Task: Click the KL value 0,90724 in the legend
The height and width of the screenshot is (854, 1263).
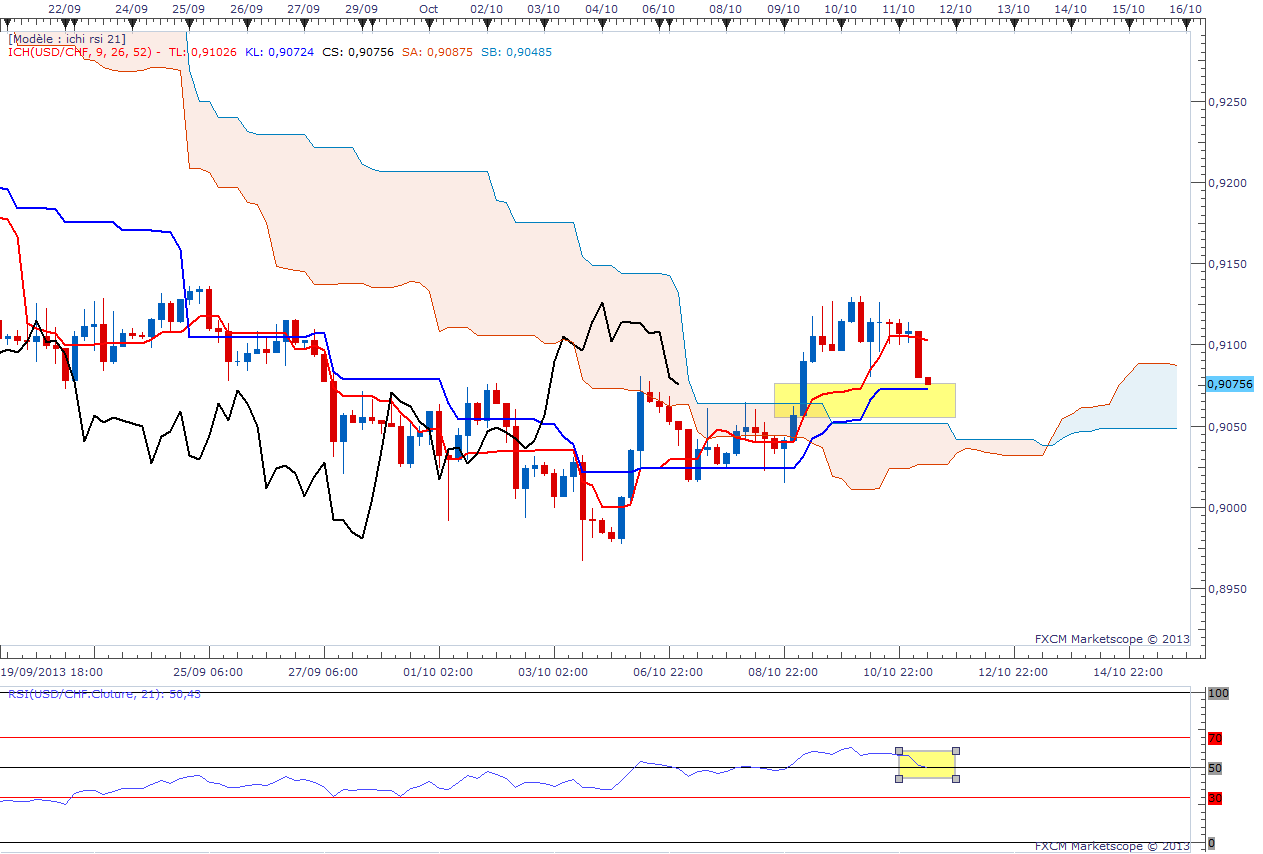Action: pos(288,52)
